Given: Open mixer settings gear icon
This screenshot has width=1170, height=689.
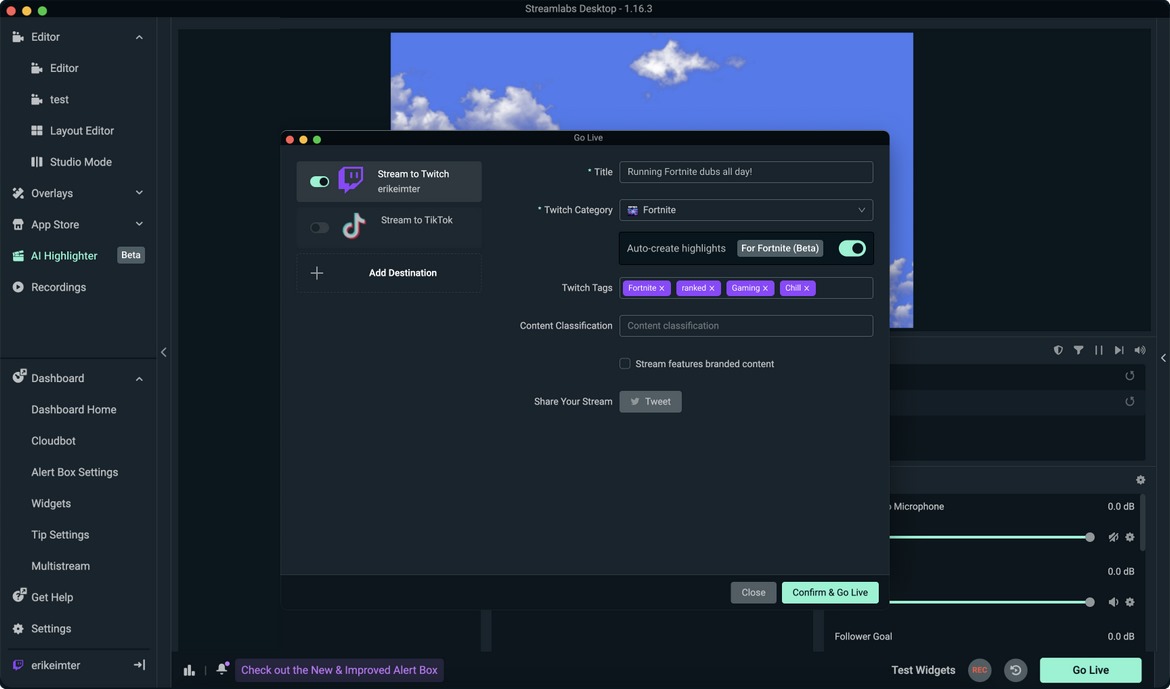Looking at the screenshot, I should (x=1140, y=480).
